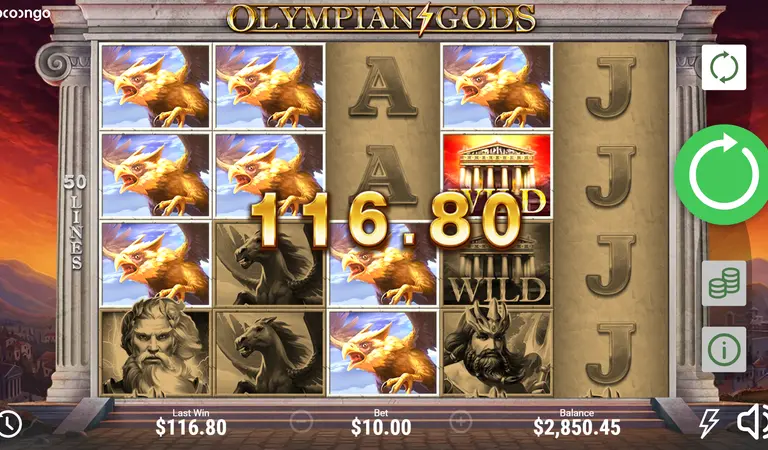Click the green spin button
The height and width of the screenshot is (450, 768).
(x=721, y=174)
